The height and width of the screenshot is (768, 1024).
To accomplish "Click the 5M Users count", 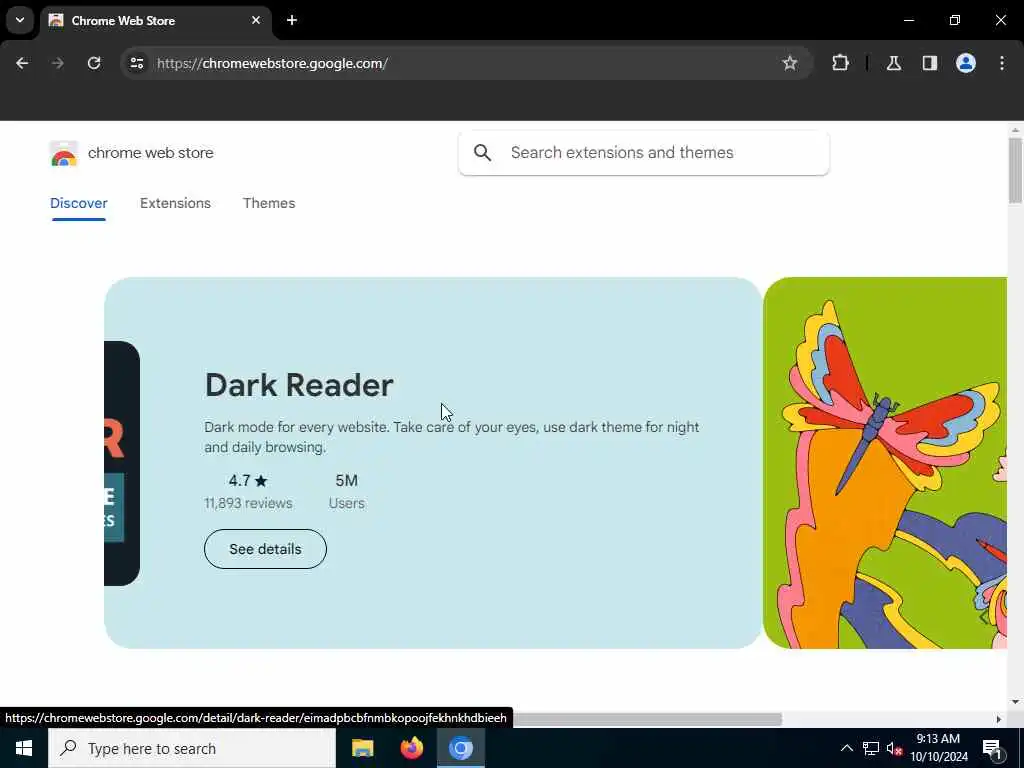I will (x=347, y=492).
